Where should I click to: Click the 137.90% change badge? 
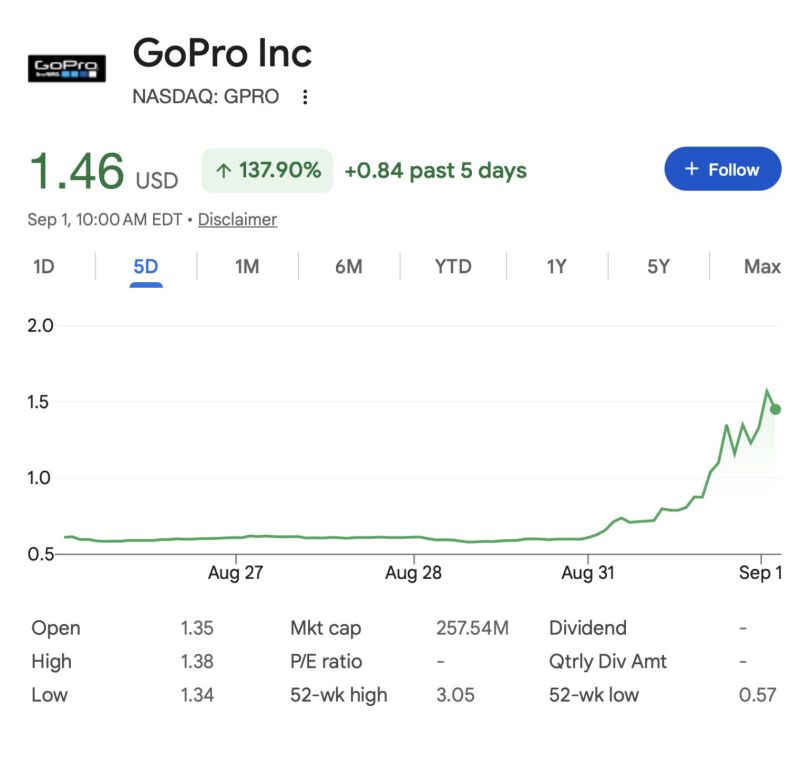(x=267, y=170)
